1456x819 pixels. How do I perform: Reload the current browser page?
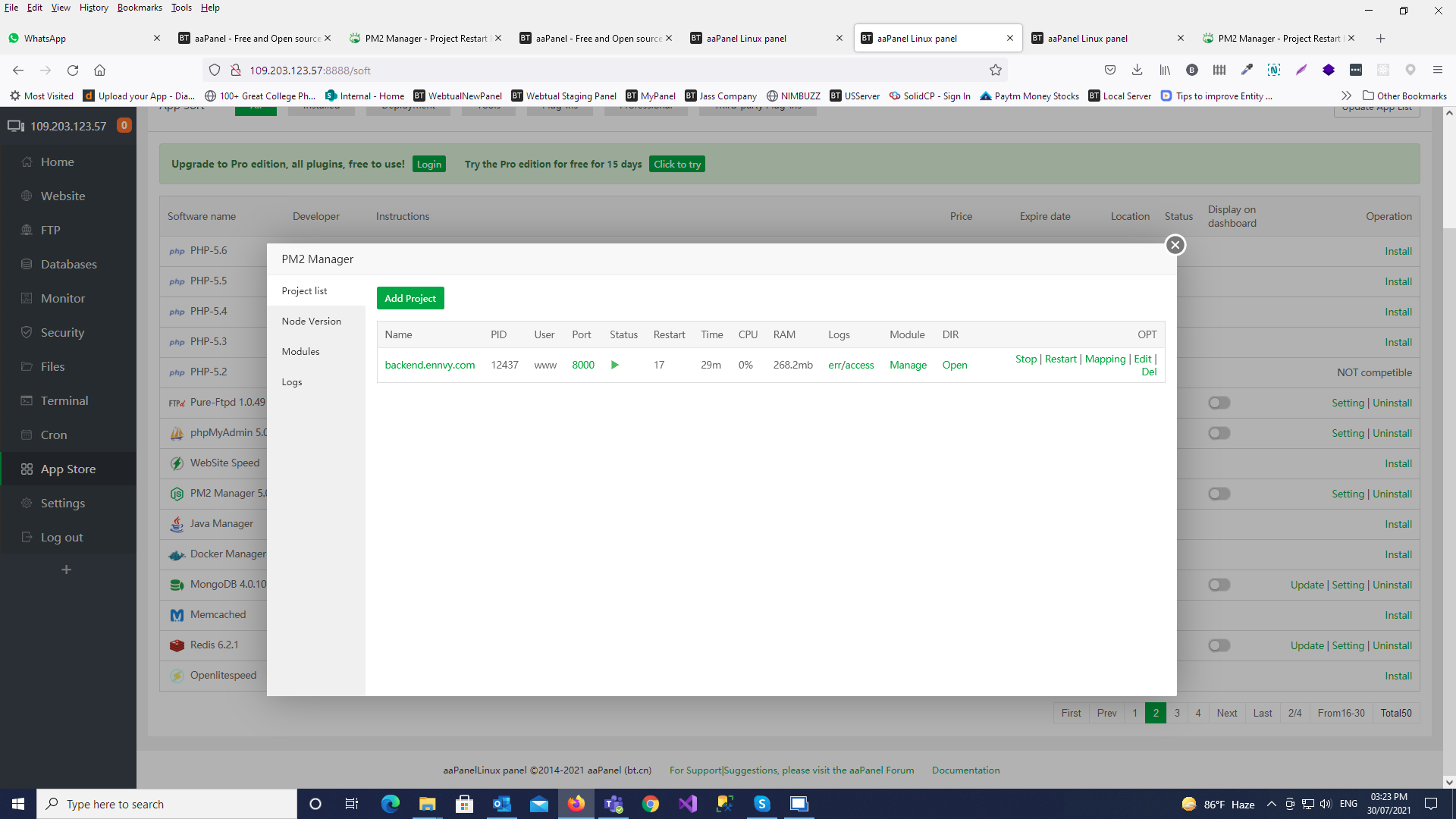73,70
